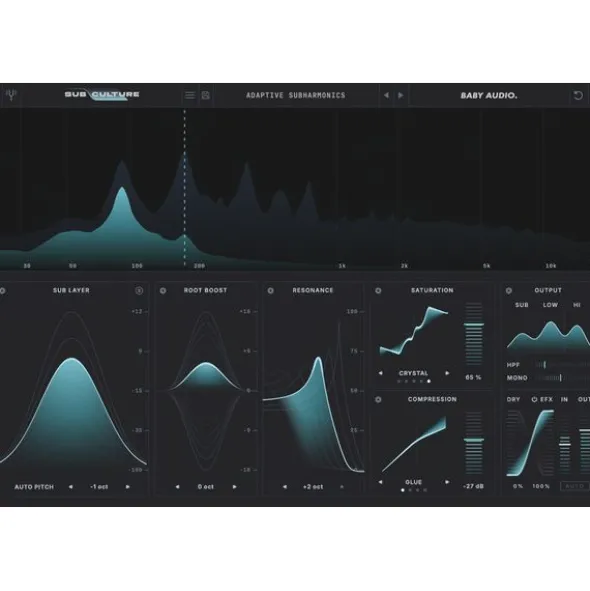Viewport: 590px width, 591px height.
Task: Select previous saturation type before Crystal
Action: 380,373
